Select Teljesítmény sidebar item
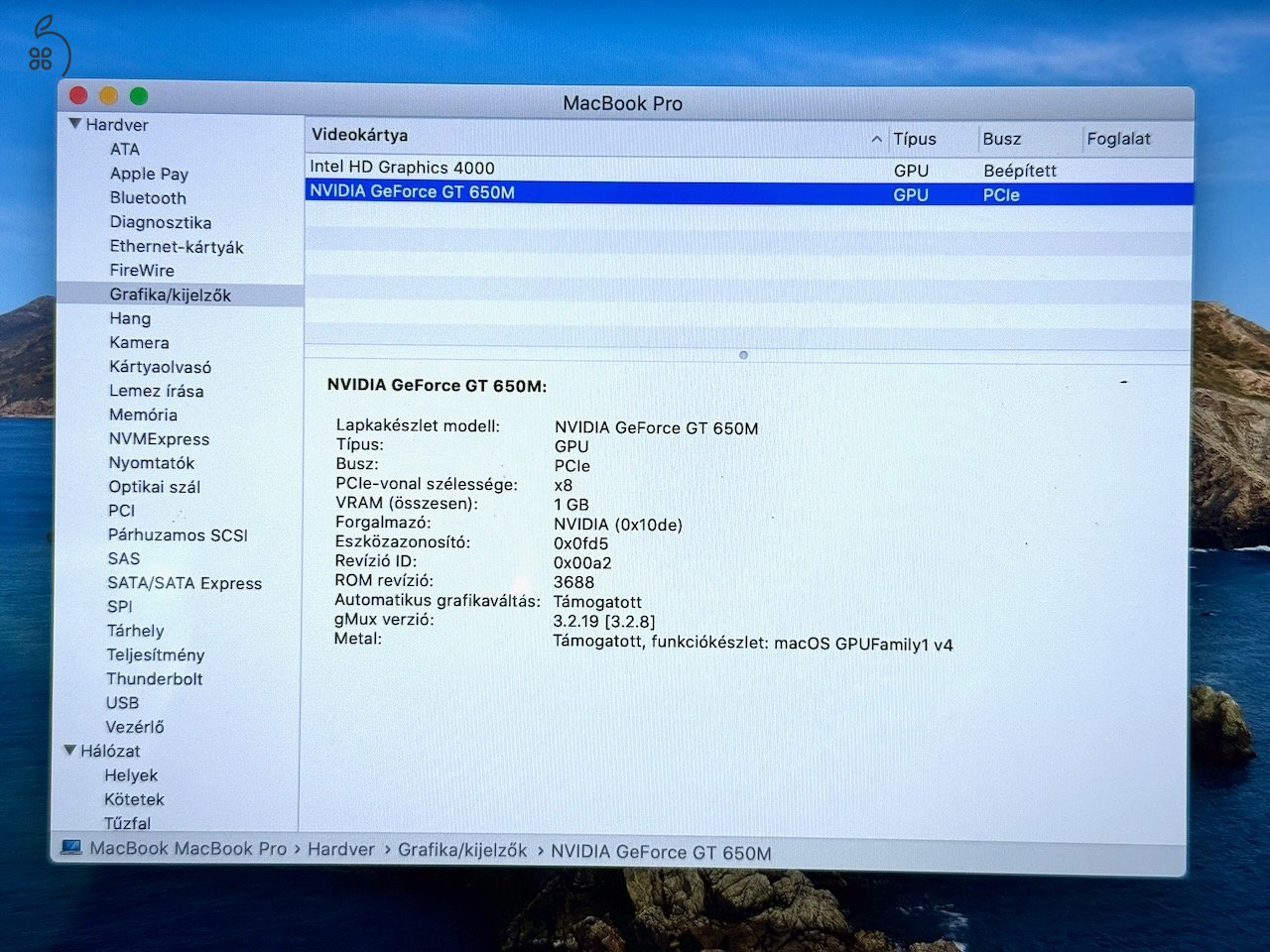1270x952 pixels. click(155, 654)
